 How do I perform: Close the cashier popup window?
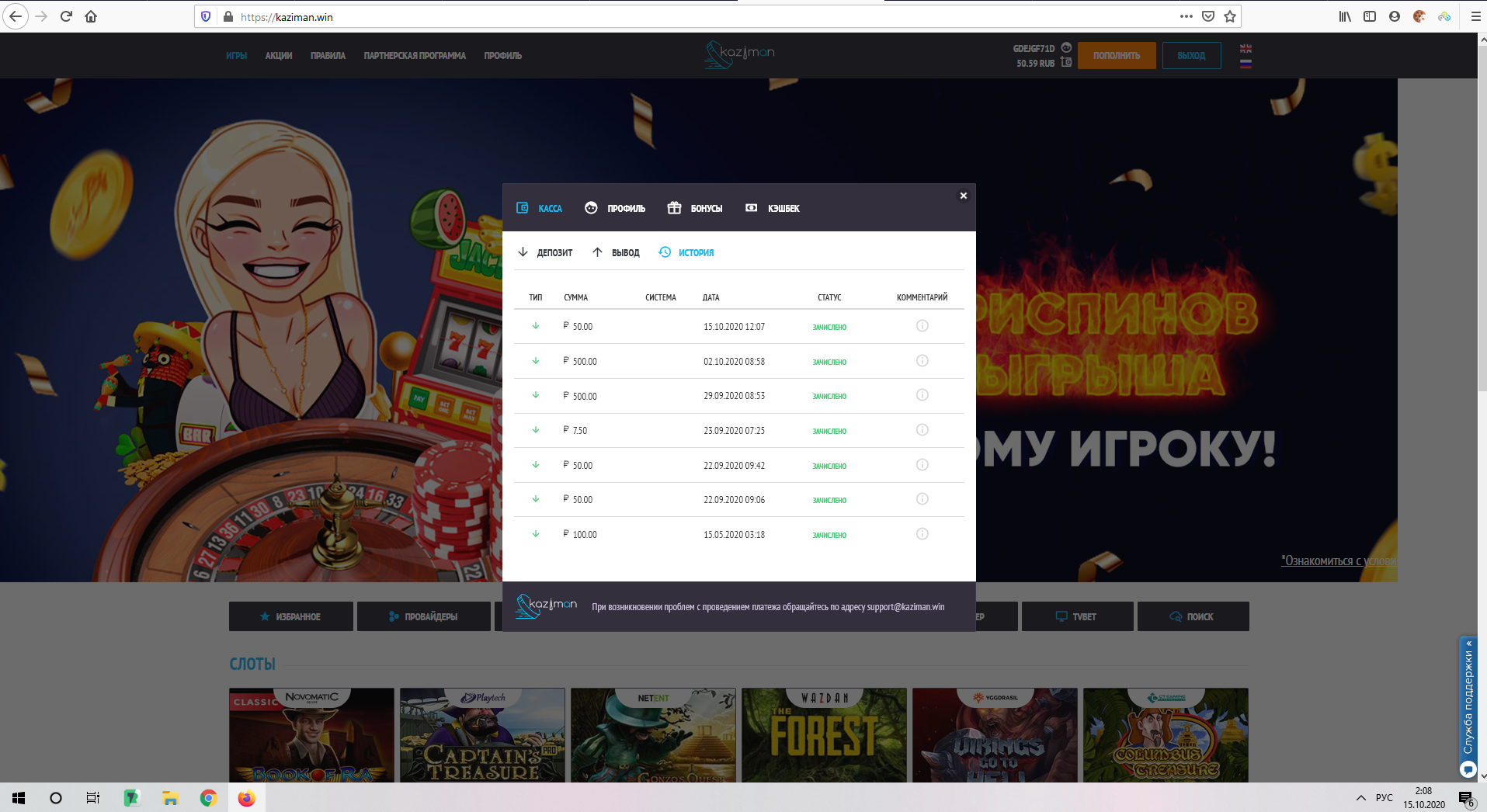(x=964, y=196)
